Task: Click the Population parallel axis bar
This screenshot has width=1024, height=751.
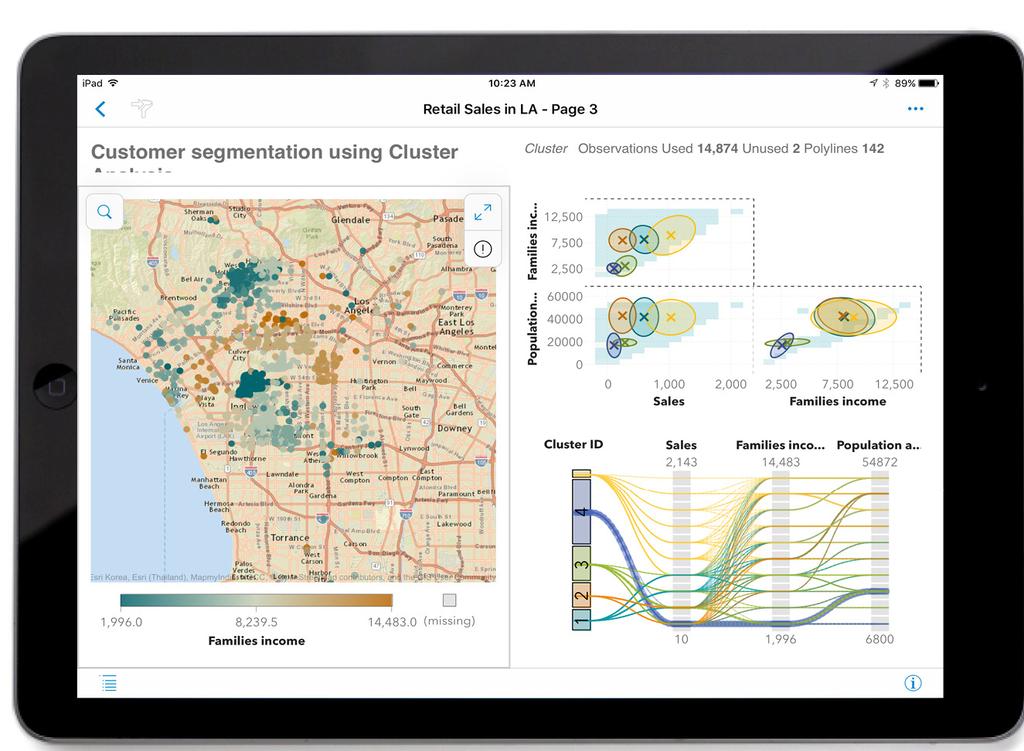Action: (x=880, y=549)
